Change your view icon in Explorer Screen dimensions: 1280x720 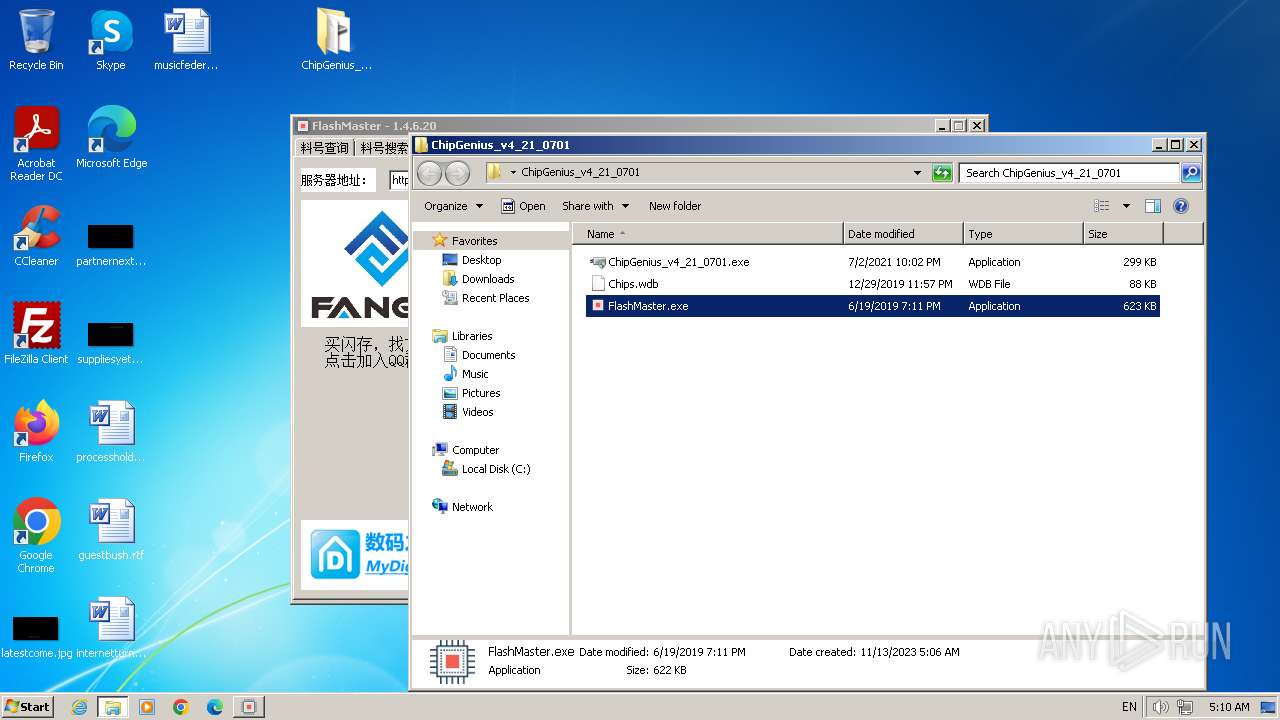click(x=1101, y=206)
